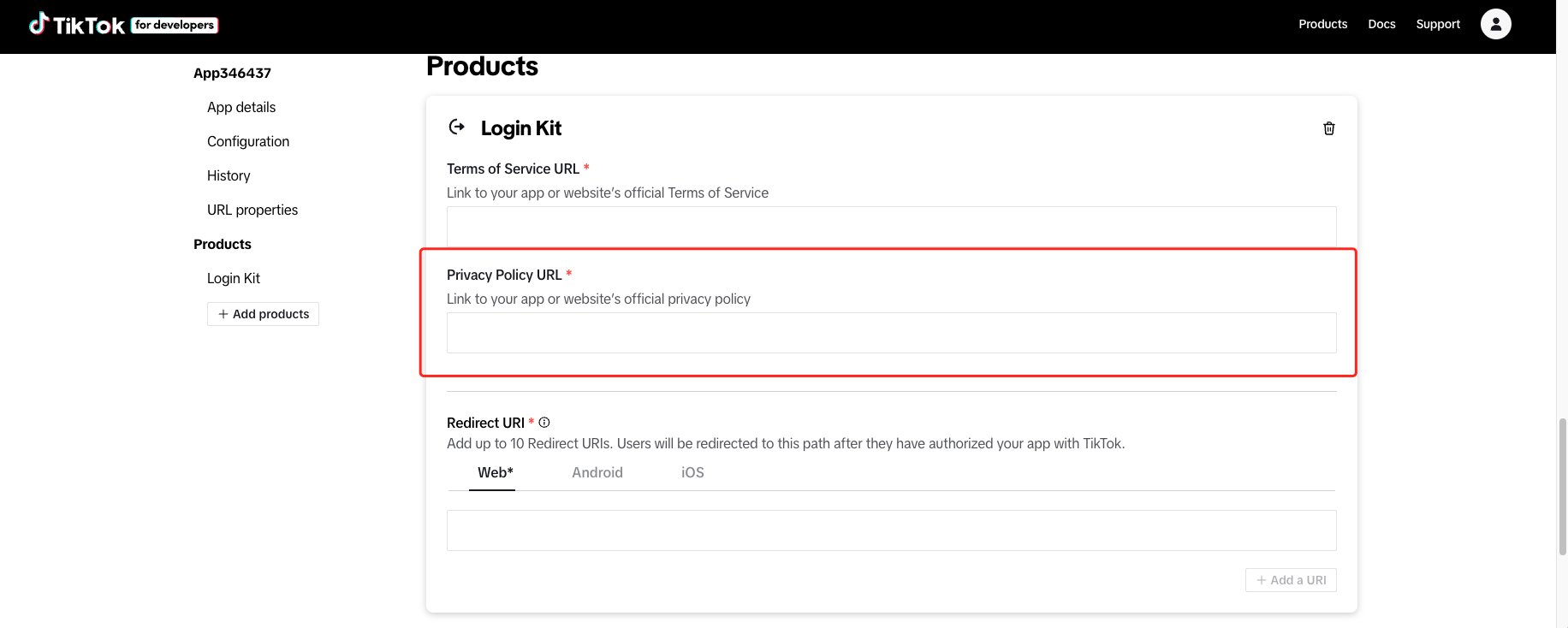This screenshot has height=628, width=1568.
Task: Click the Redirect URI info icon
Action: pos(544,423)
